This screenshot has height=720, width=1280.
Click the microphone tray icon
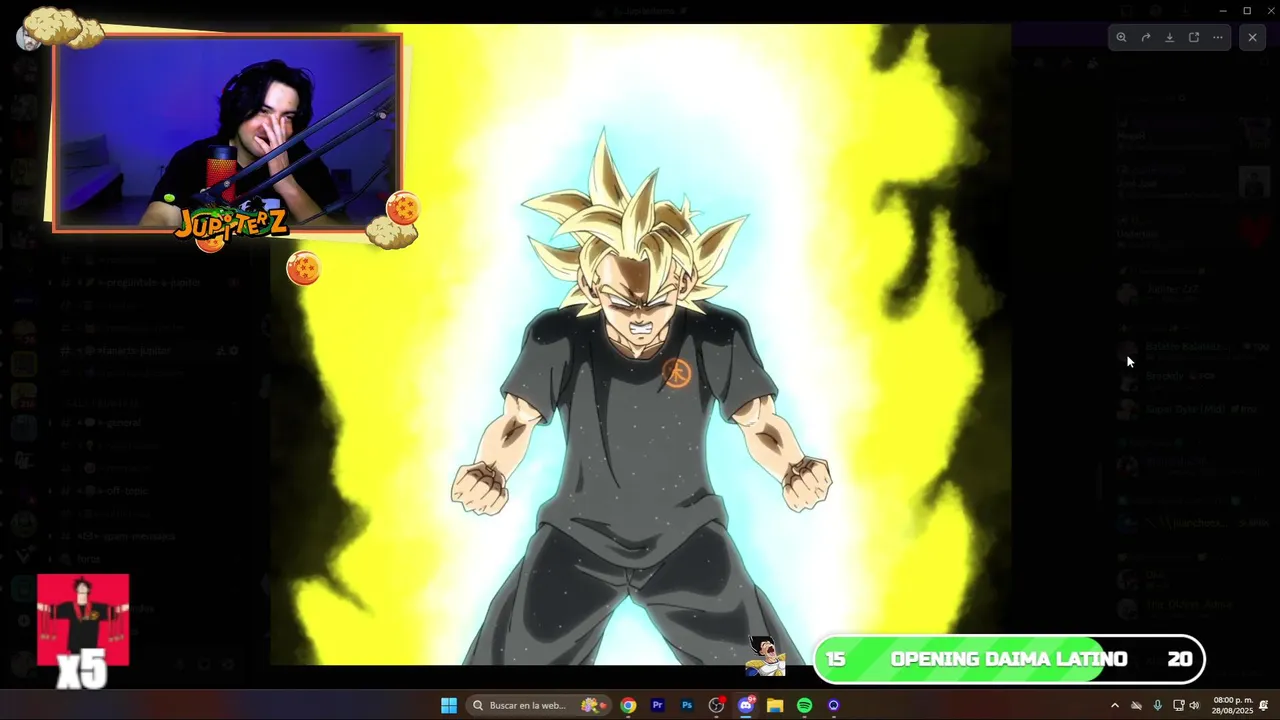pos(1157,705)
